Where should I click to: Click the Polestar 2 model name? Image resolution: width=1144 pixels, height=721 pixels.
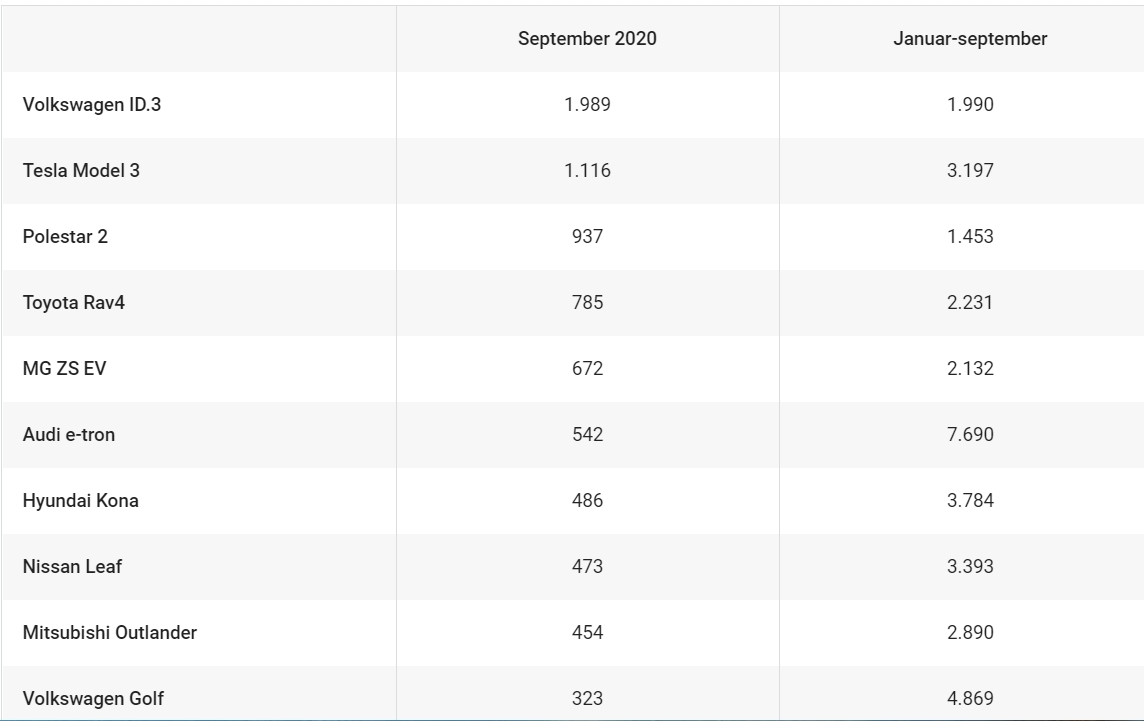pyautogui.click(x=65, y=236)
